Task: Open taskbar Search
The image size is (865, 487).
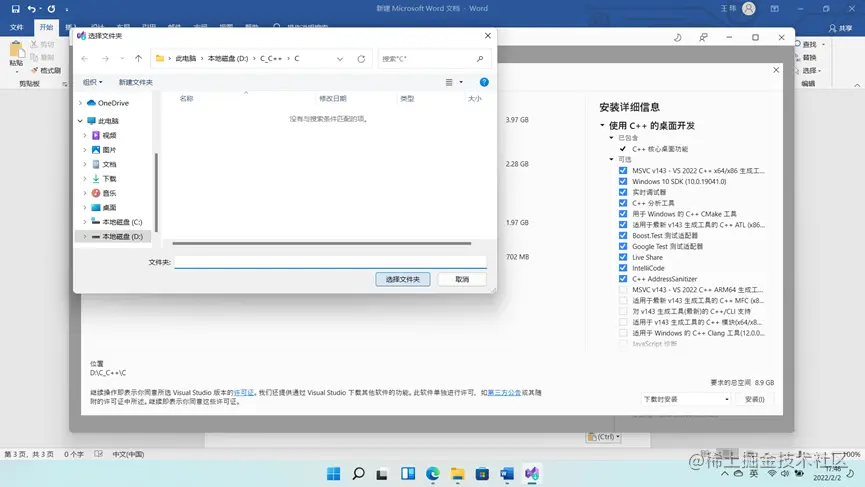Action: coord(359,474)
